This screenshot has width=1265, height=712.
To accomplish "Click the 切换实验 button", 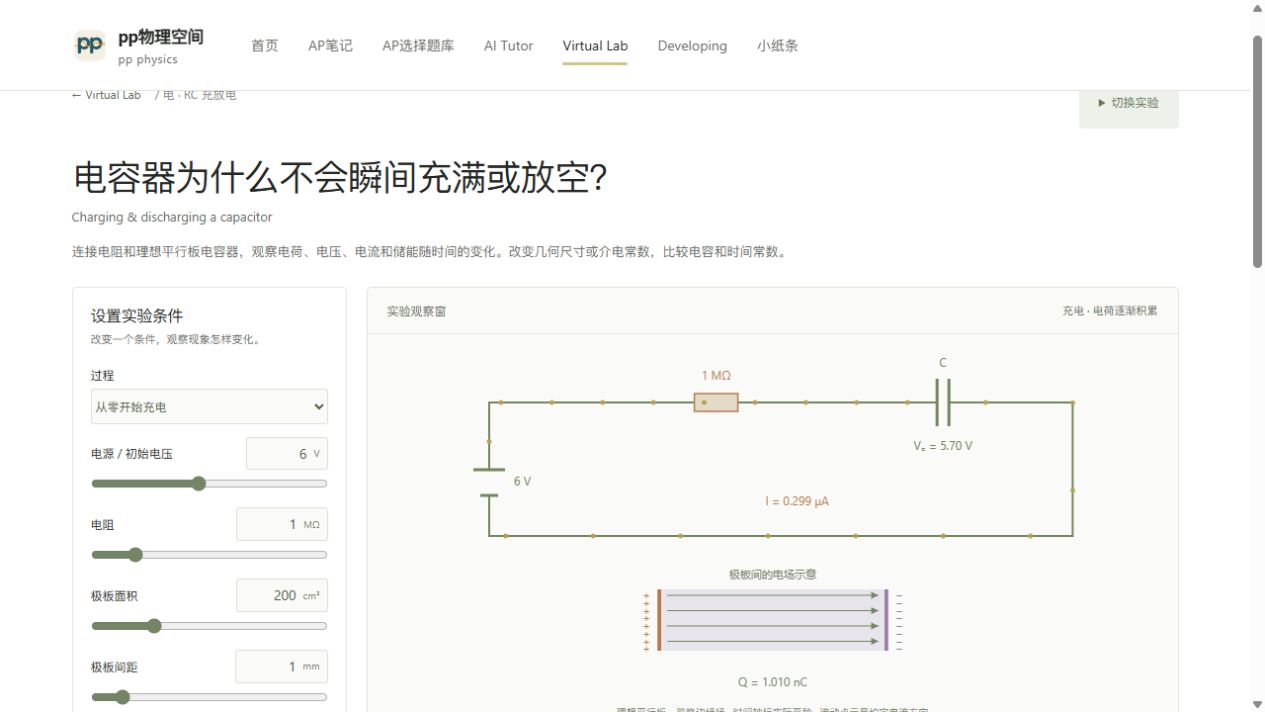I will click(1128, 103).
